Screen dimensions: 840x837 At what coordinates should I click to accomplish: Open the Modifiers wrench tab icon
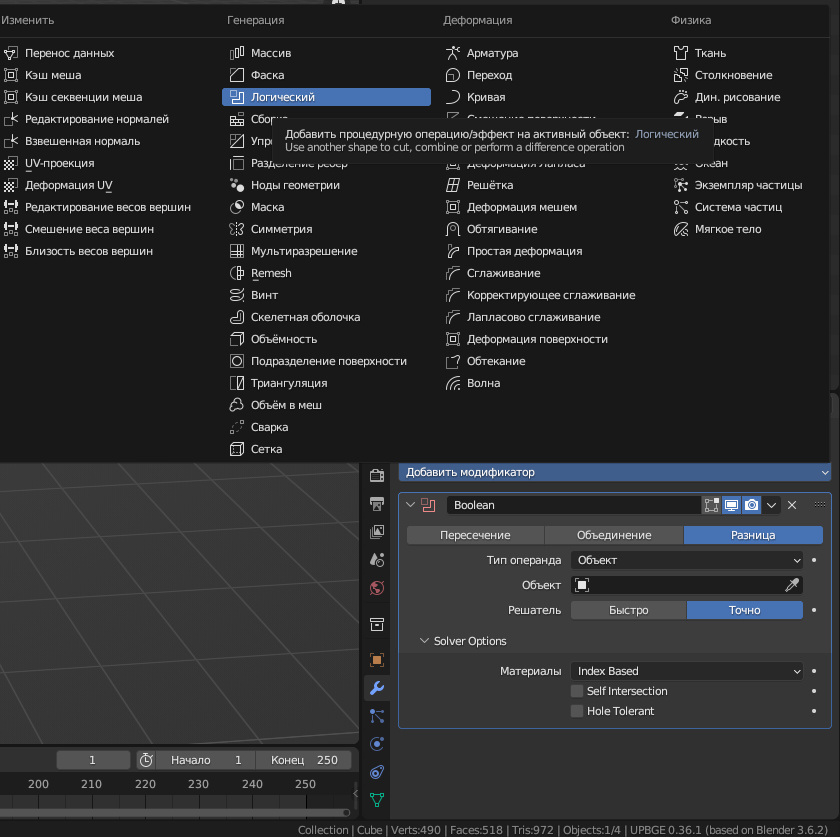(x=377, y=688)
